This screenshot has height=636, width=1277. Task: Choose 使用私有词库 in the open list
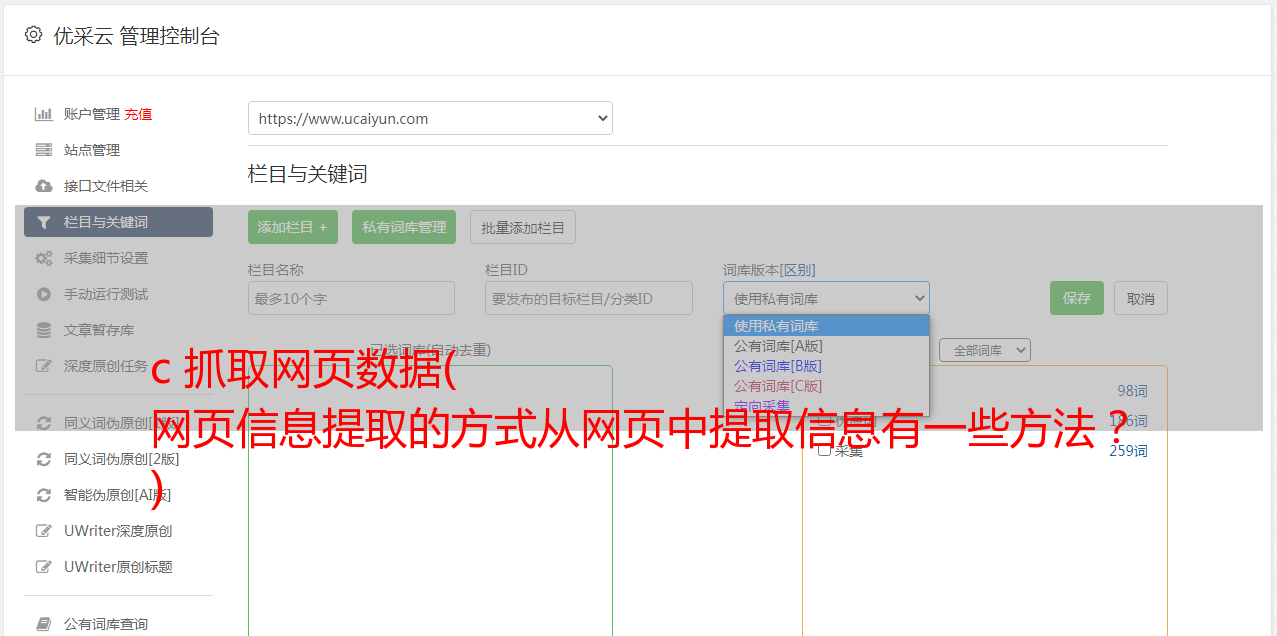pos(826,326)
